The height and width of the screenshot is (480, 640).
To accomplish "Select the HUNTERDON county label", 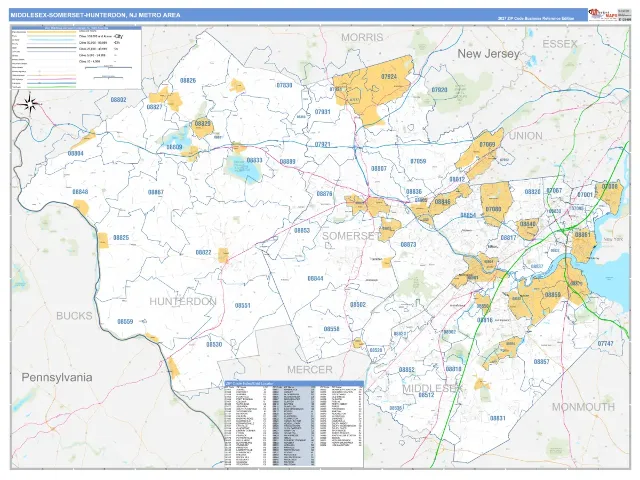I will [x=183, y=302].
